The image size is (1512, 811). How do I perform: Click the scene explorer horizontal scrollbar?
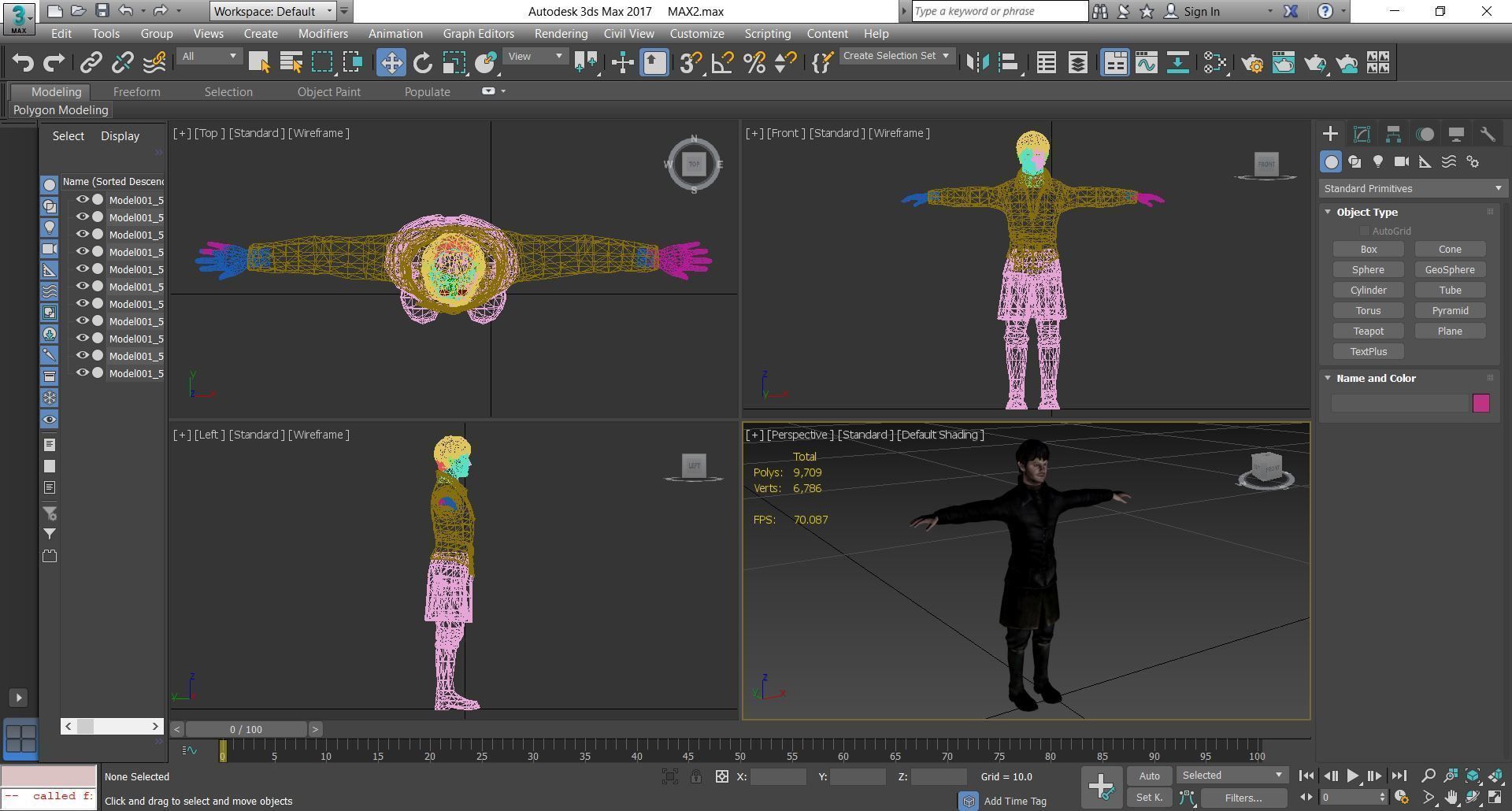(x=112, y=726)
